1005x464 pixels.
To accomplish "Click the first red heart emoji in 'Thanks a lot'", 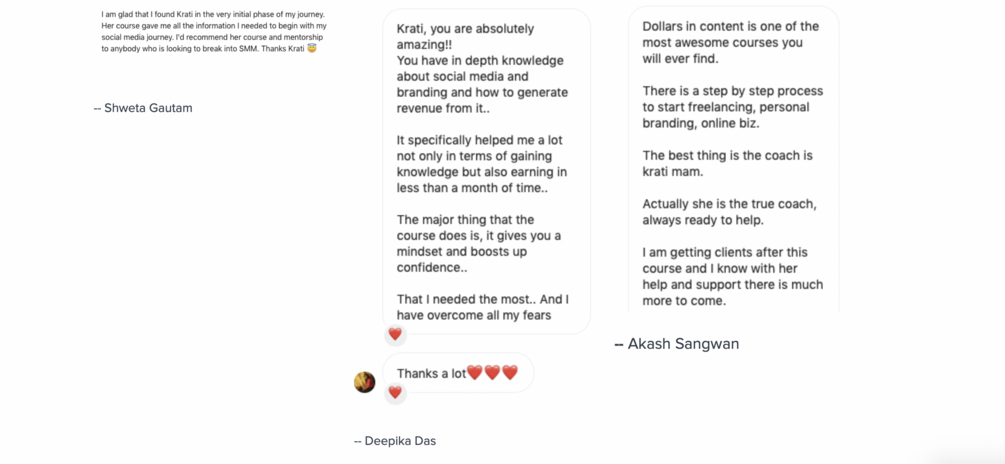I will click(474, 372).
